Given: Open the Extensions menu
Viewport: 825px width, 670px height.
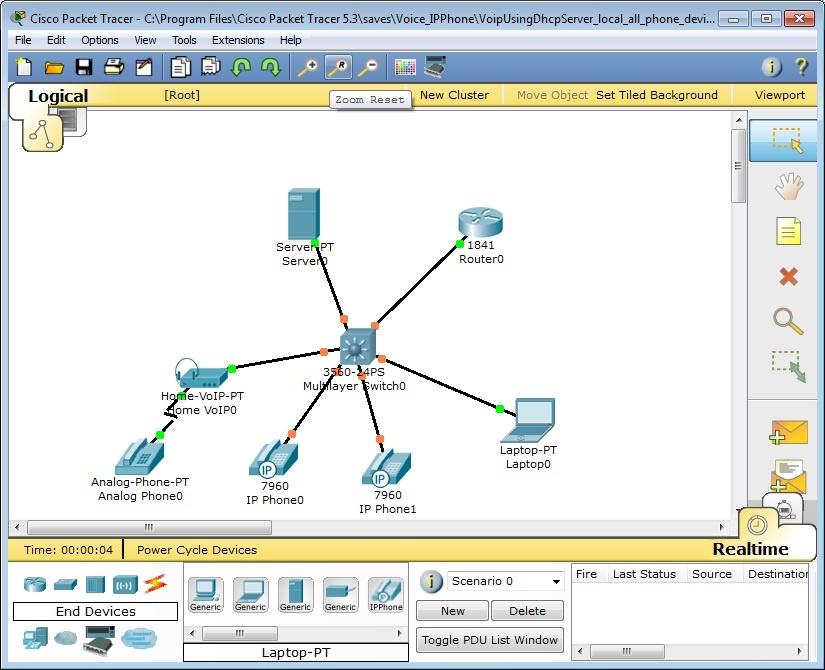Looking at the screenshot, I should click(238, 40).
